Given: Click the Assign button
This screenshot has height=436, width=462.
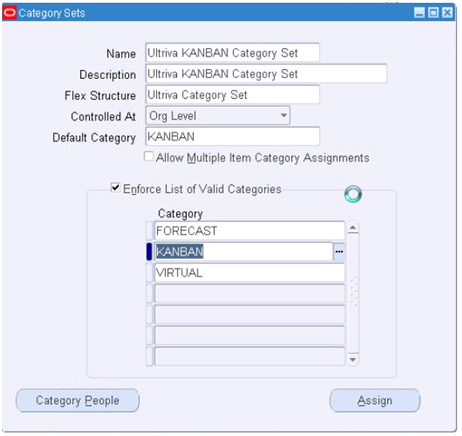Looking at the screenshot, I should pos(375,400).
